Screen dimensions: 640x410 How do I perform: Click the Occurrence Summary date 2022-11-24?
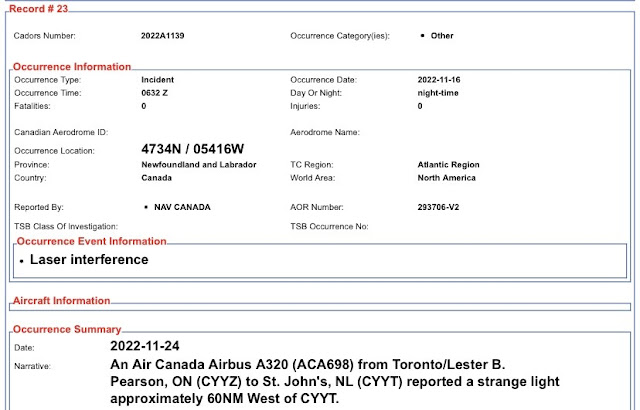click(x=153, y=346)
